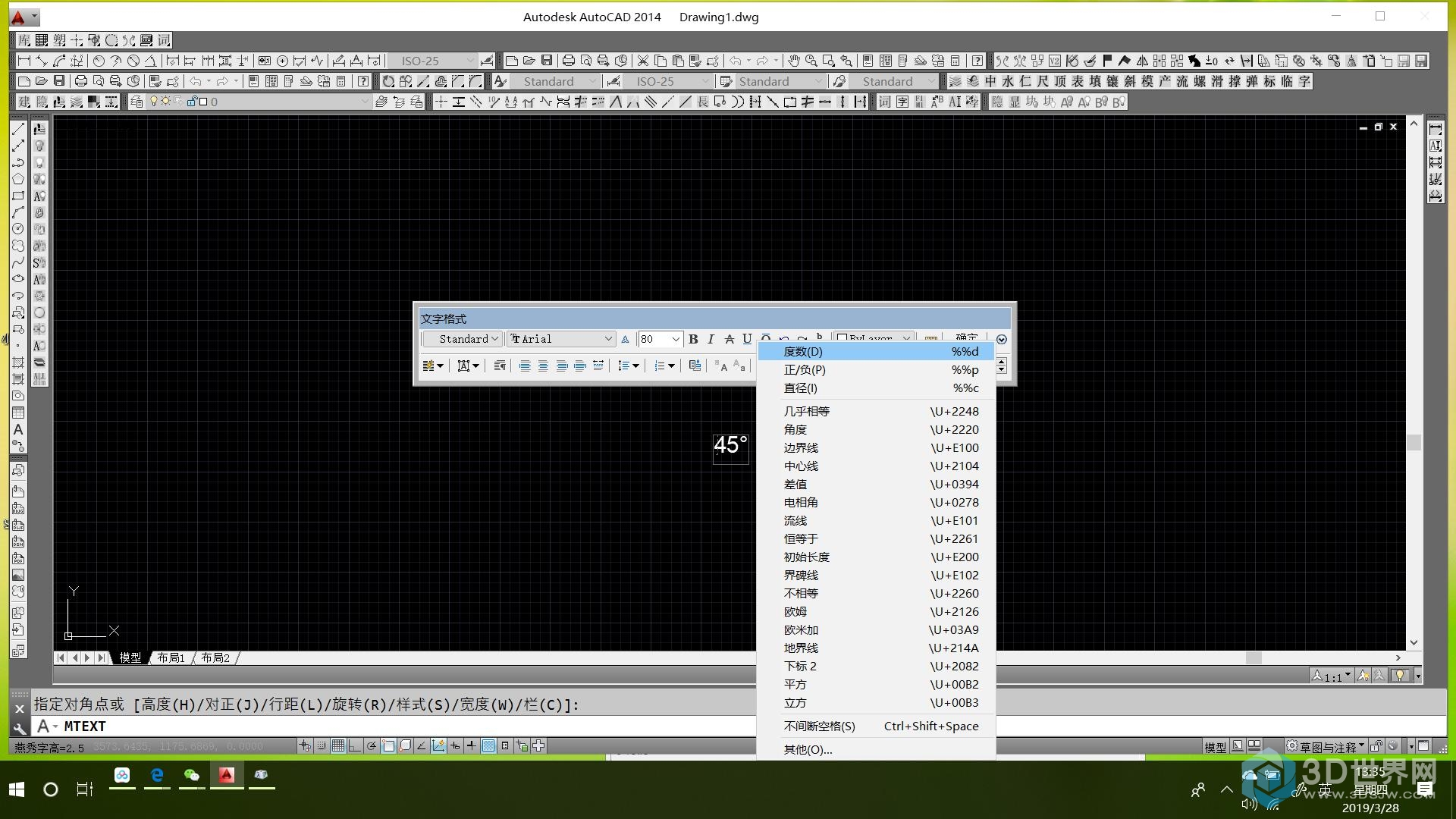
Task: Insert the 欧米加 symbol
Action: pyautogui.click(x=876, y=629)
